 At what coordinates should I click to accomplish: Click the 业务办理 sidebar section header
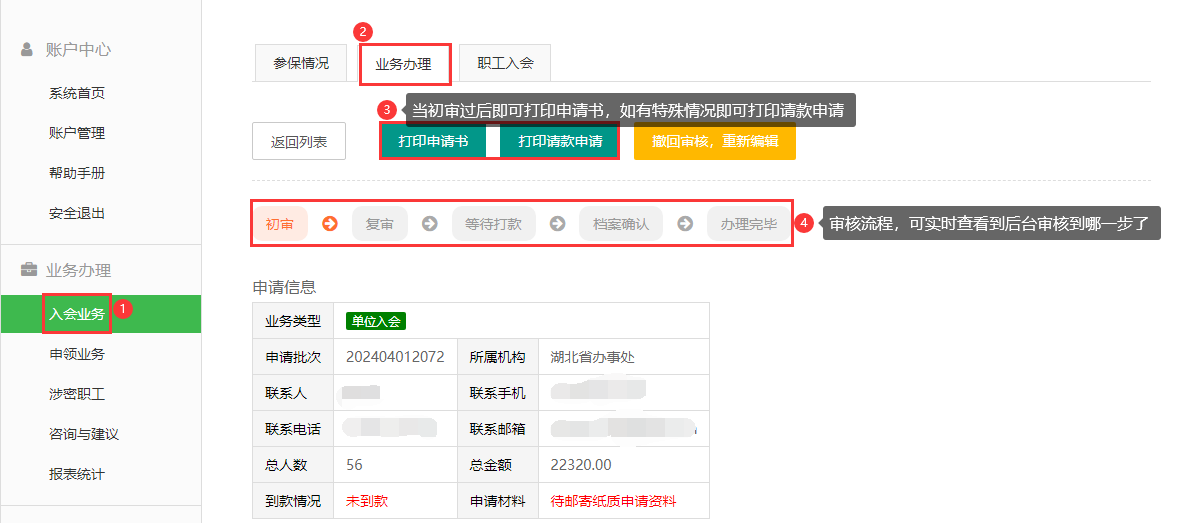click(78, 270)
